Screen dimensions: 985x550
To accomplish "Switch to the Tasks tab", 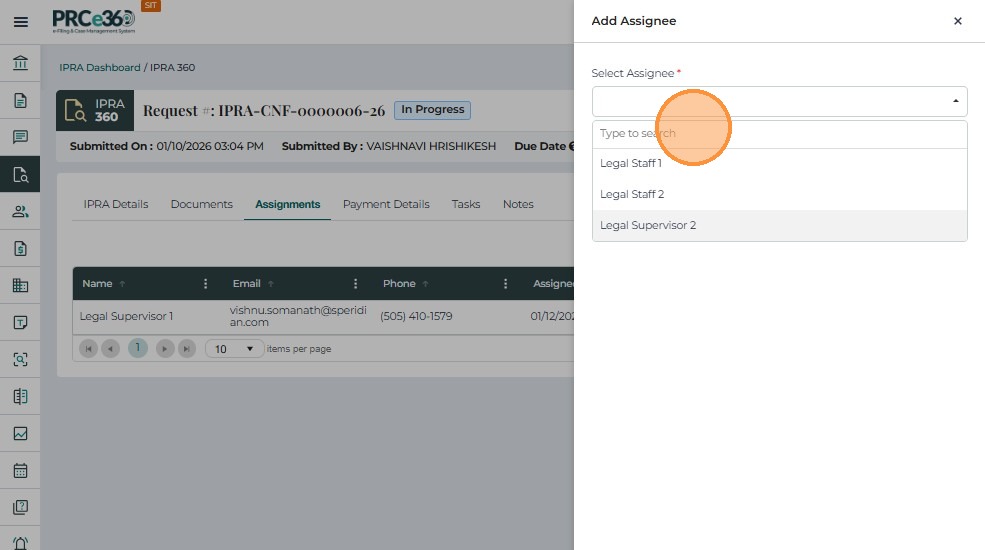I will coord(465,204).
